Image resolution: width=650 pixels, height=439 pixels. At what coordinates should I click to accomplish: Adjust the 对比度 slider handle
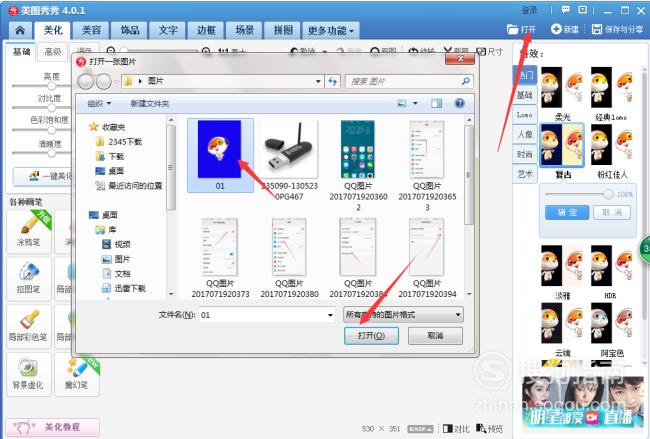pyautogui.click(x=51, y=108)
